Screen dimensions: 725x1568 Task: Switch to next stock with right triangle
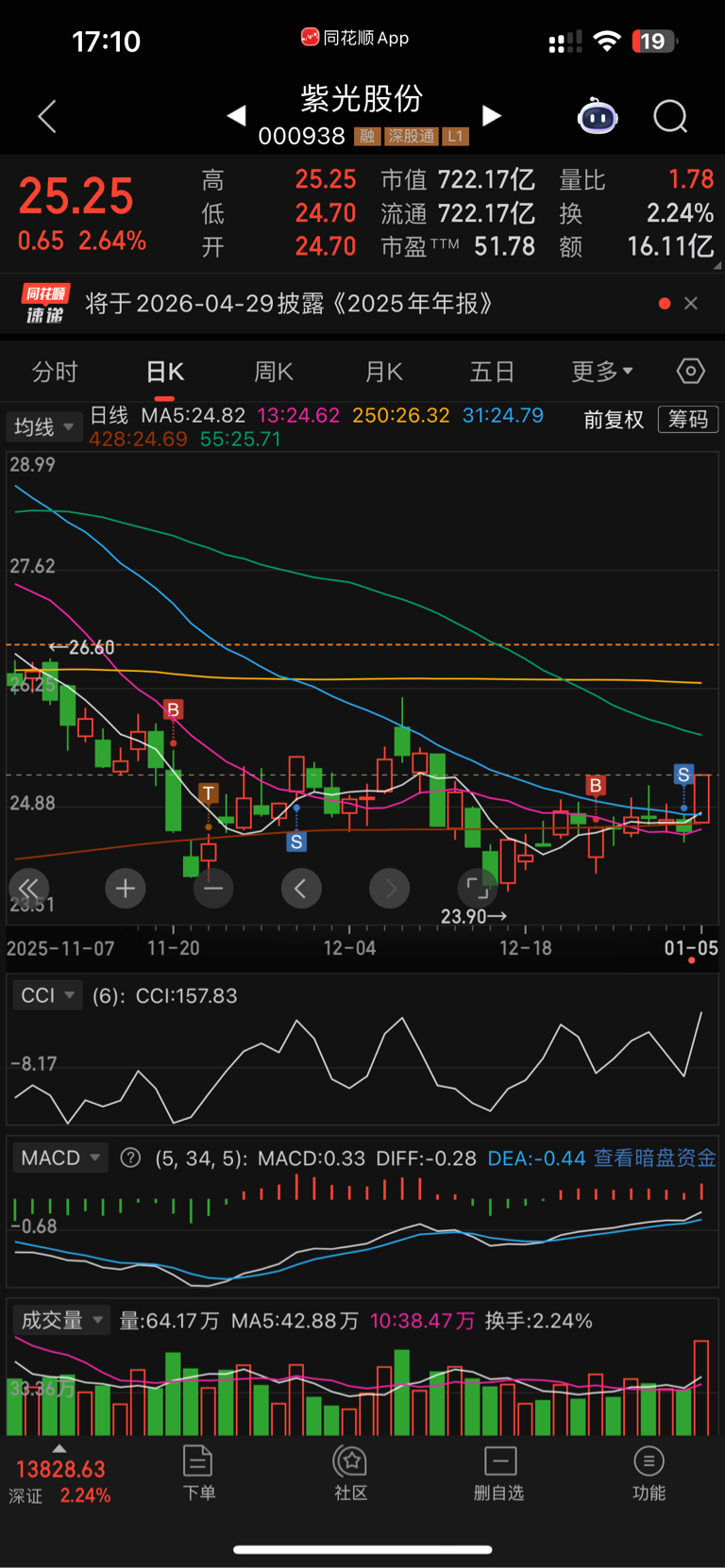pos(491,116)
